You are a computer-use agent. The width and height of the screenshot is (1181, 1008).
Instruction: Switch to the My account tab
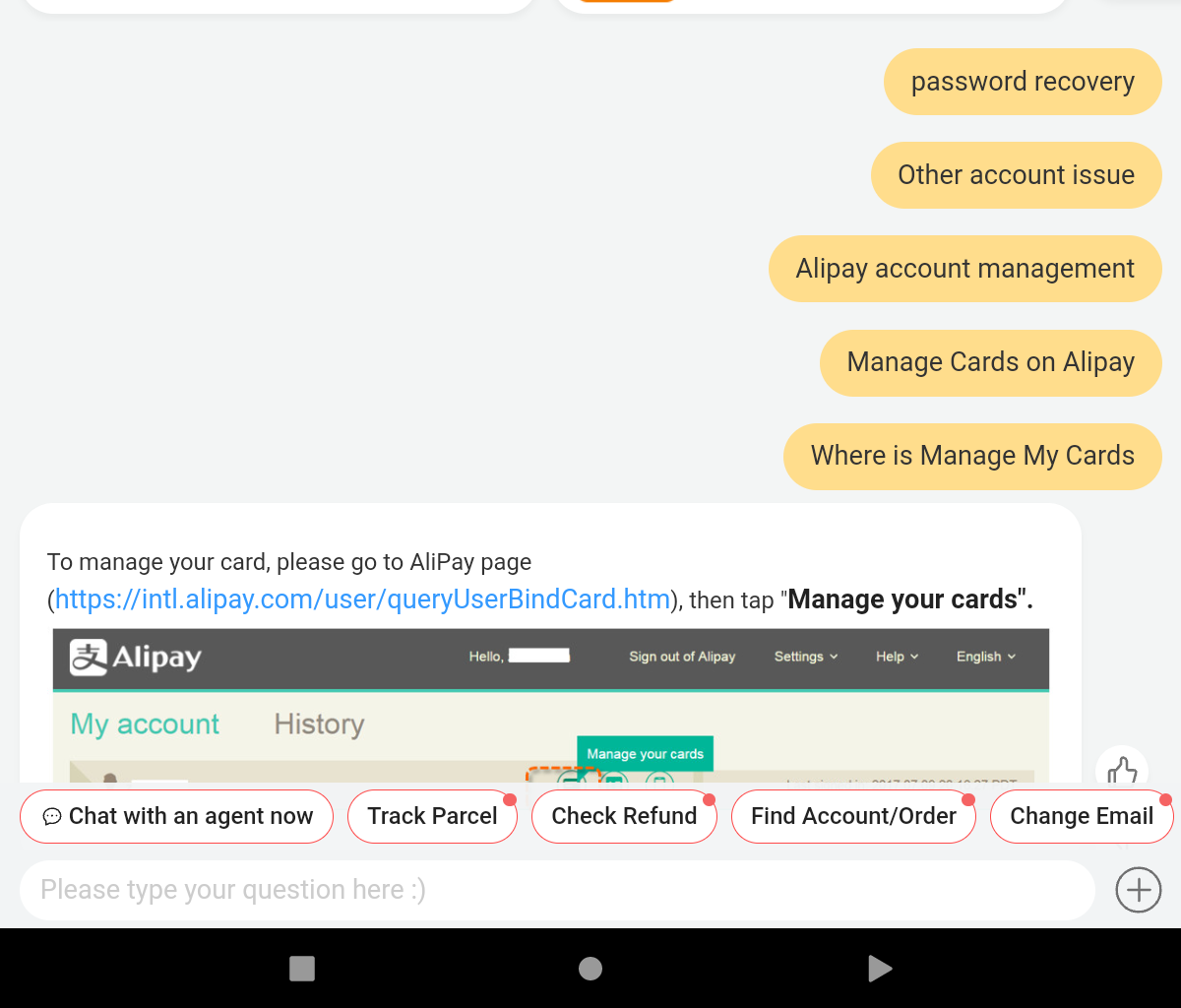(144, 724)
